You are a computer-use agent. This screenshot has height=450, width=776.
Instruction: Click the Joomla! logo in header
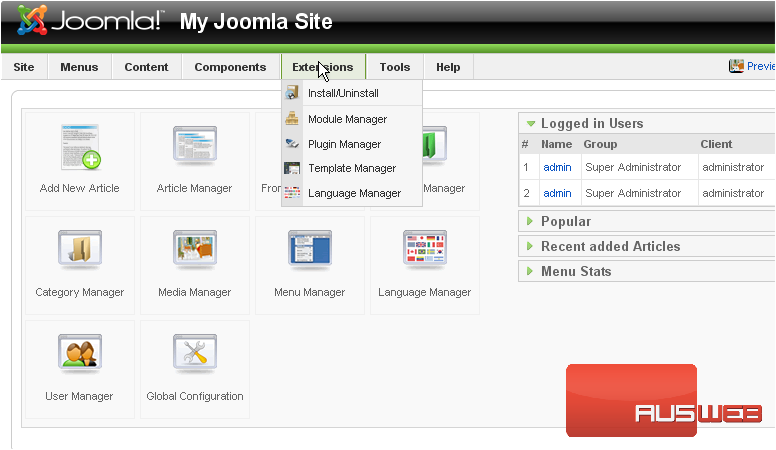coord(90,21)
